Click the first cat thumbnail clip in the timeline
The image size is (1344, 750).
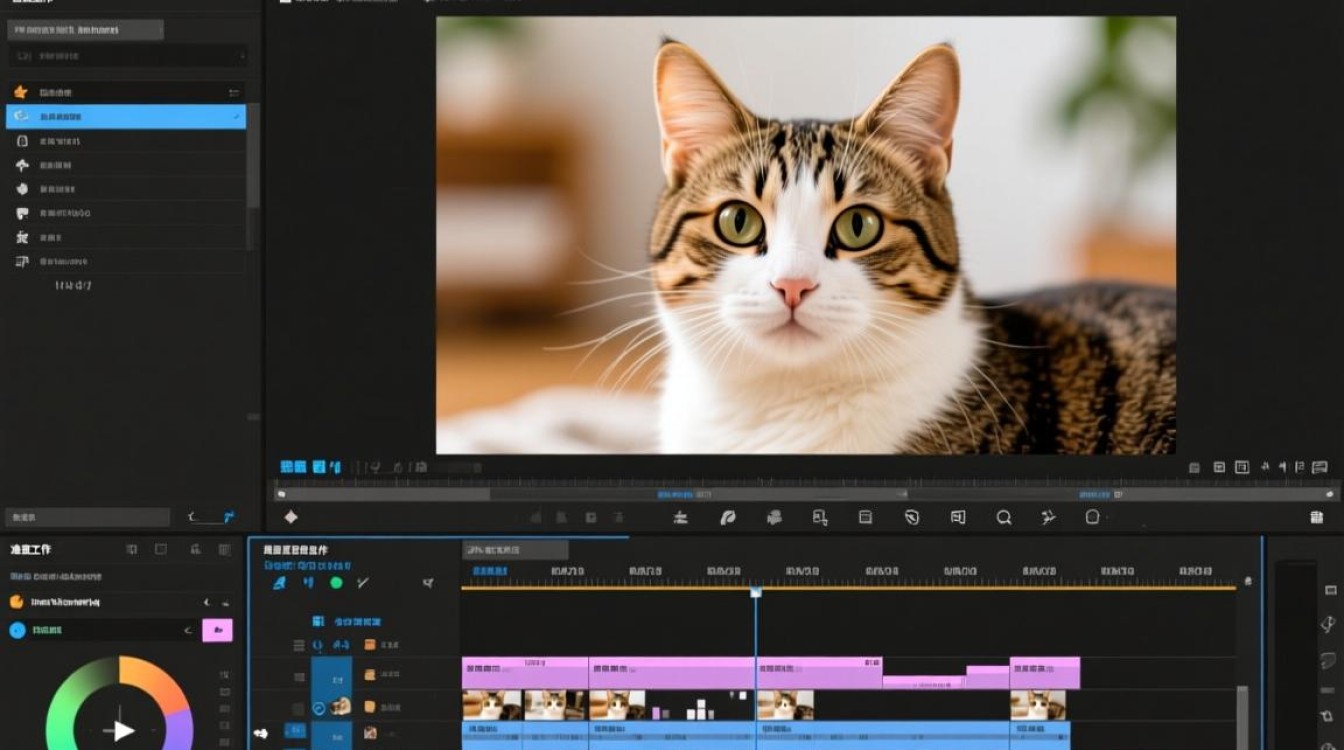point(492,705)
